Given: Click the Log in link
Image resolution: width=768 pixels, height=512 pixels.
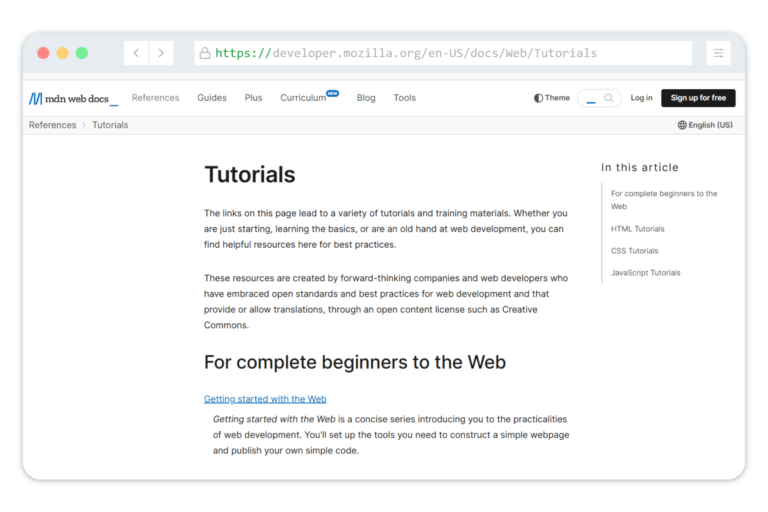Looking at the screenshot, I should coord(641,98).
